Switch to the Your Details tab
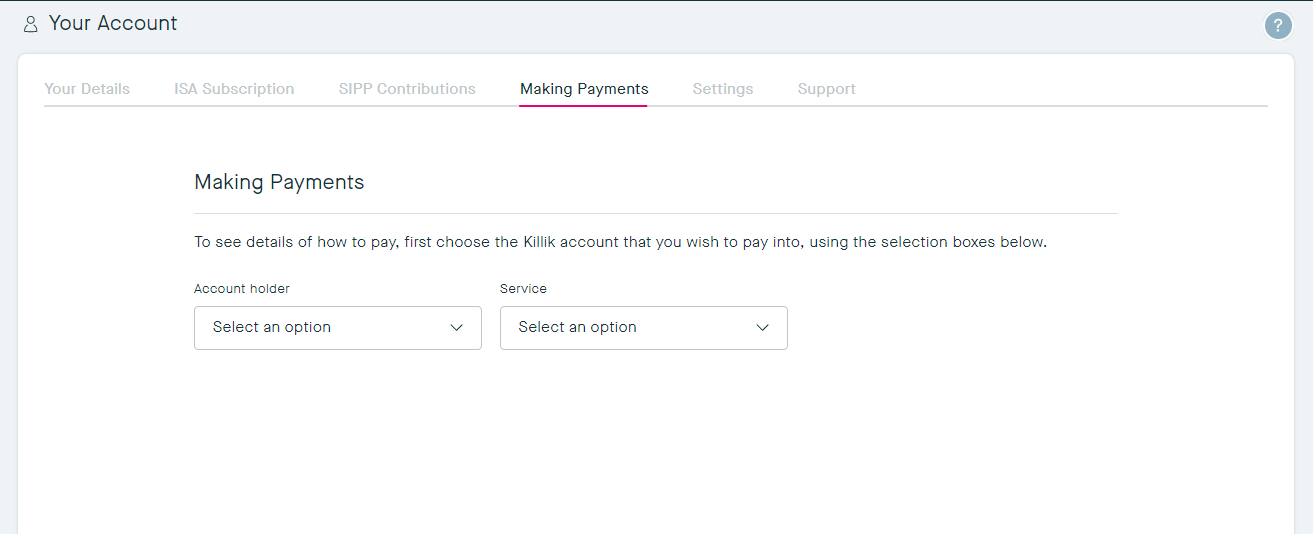 87,89
